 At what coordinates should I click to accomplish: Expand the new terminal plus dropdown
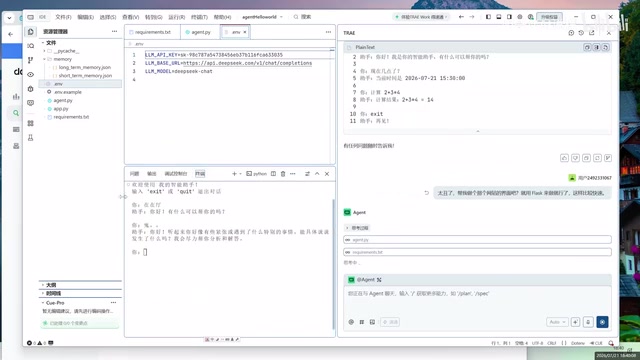[240, 174]
